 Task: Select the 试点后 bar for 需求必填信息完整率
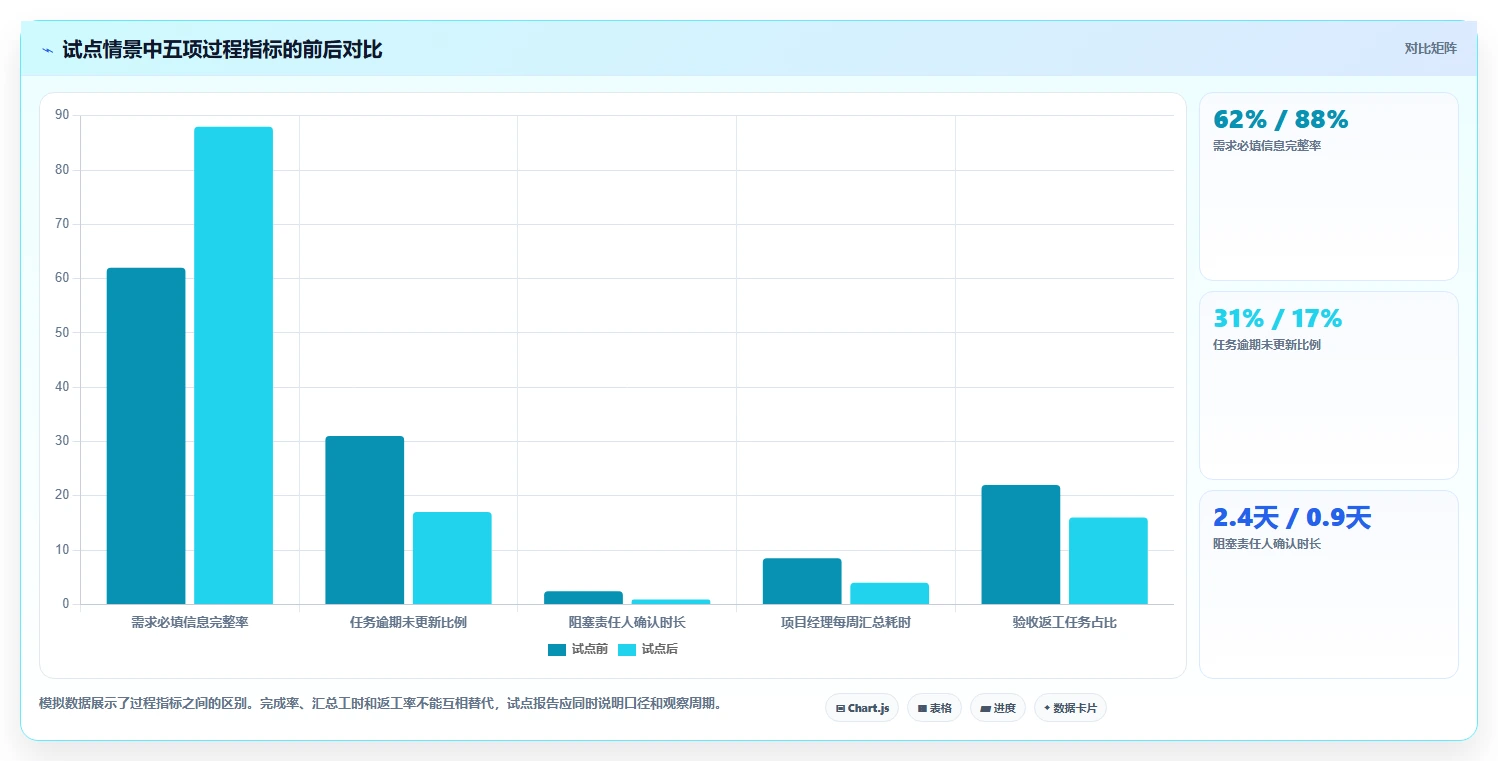[x=233, y=365]
